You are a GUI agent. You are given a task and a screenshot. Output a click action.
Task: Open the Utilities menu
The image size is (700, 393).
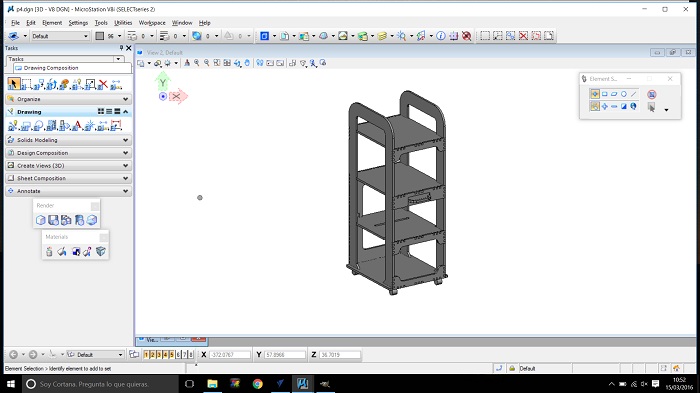123,23
